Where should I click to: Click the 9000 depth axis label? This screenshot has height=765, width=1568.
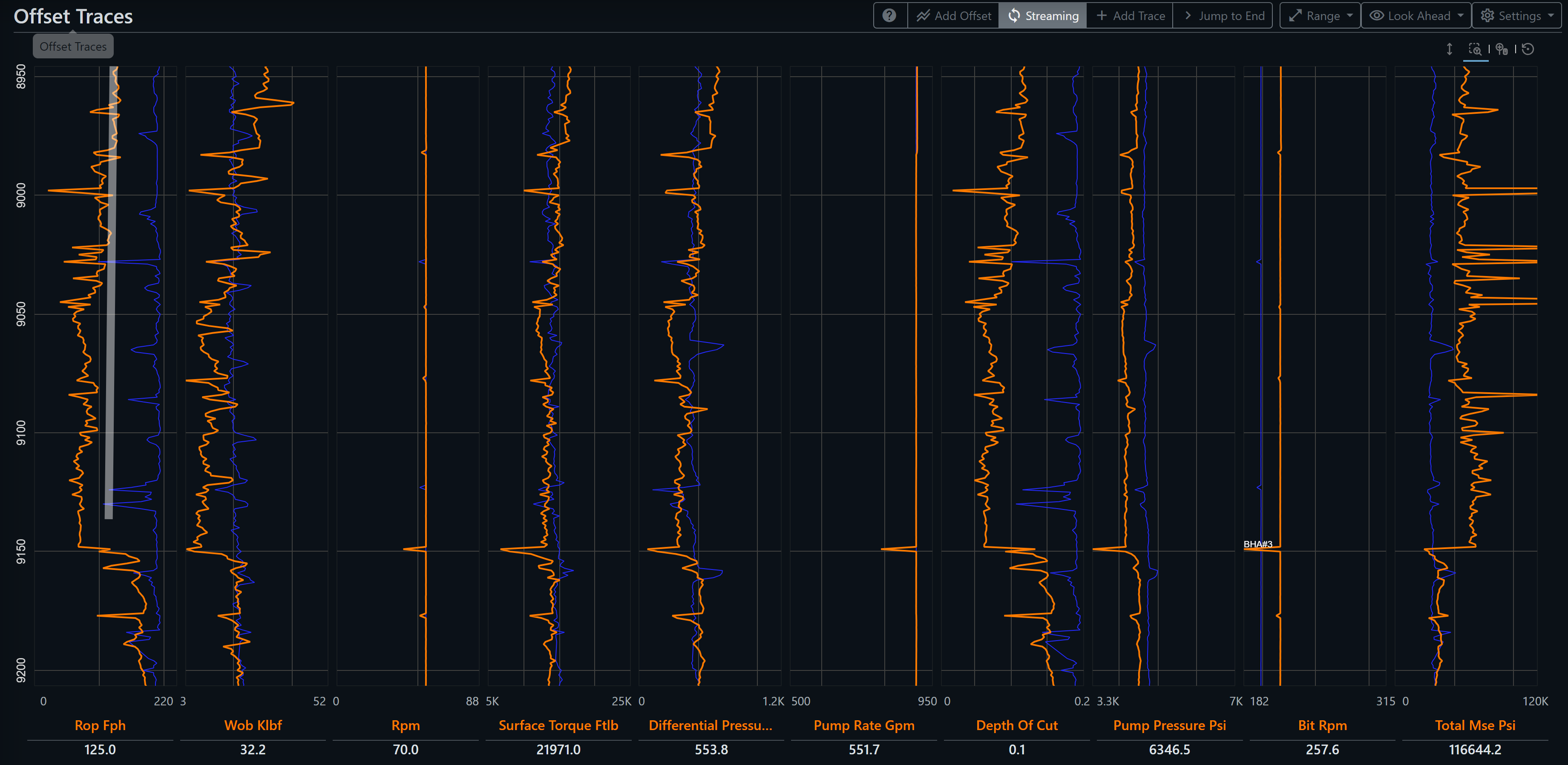[21, 195]
